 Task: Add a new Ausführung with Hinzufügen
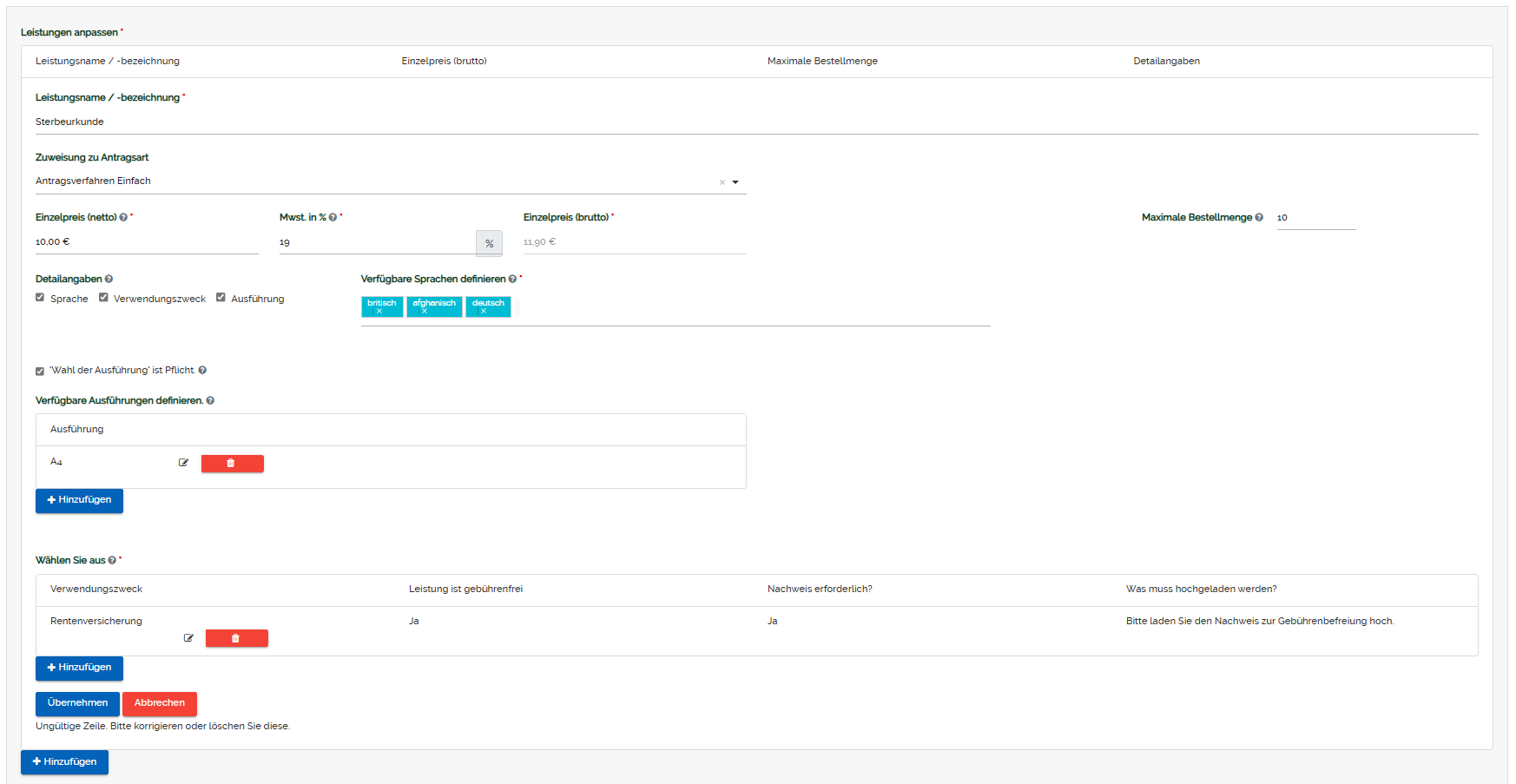point(79,500)
